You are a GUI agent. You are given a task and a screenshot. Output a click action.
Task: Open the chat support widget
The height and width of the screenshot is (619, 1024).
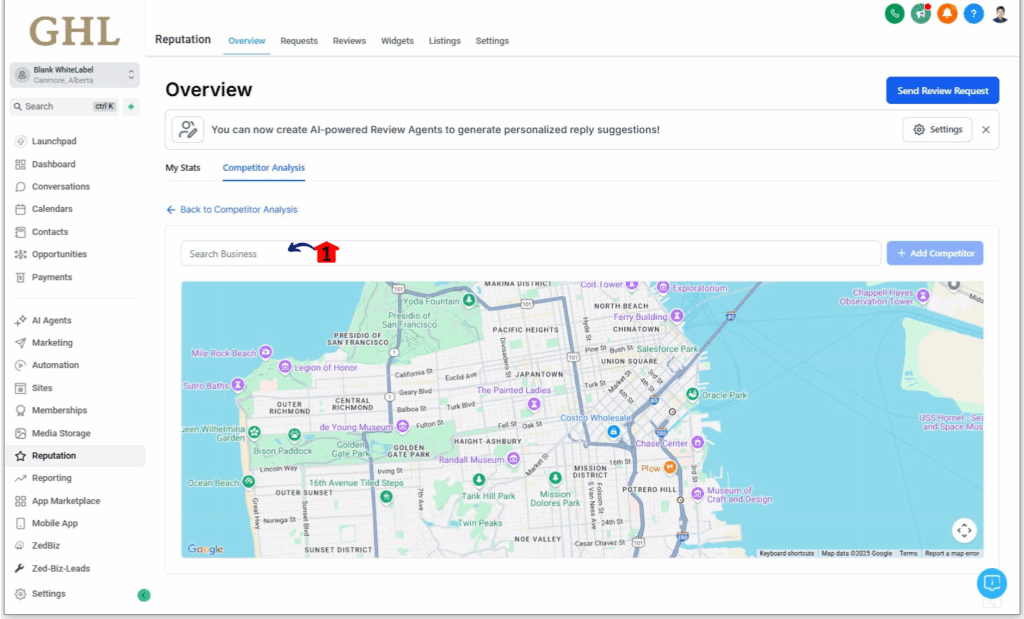[x=991, y=582]
